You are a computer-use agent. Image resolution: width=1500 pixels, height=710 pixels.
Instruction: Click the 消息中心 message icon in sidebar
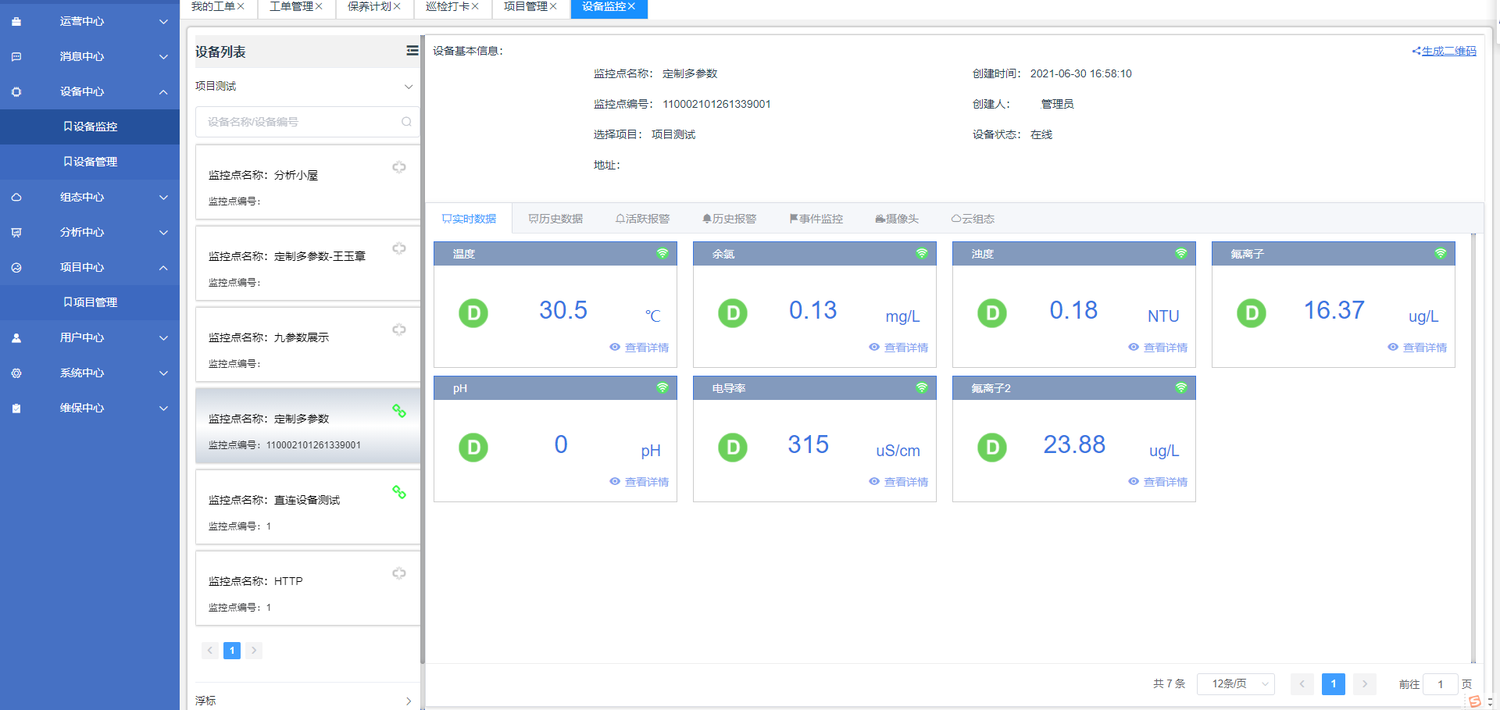(16, 57)
